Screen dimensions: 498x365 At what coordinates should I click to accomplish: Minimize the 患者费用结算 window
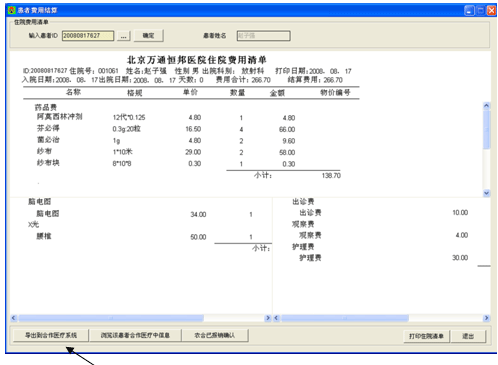point(469,11)
